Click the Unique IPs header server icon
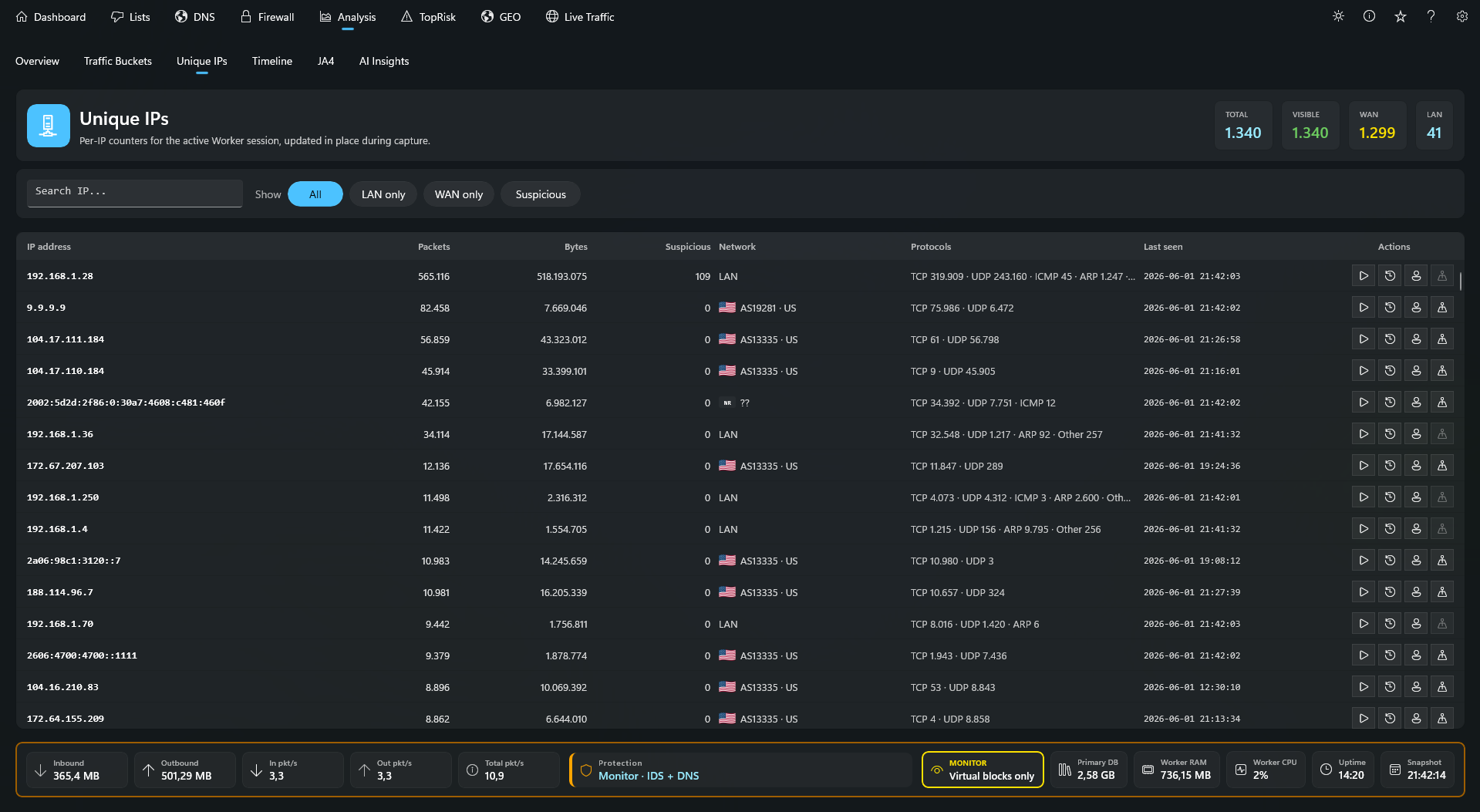 click(49, 126)
